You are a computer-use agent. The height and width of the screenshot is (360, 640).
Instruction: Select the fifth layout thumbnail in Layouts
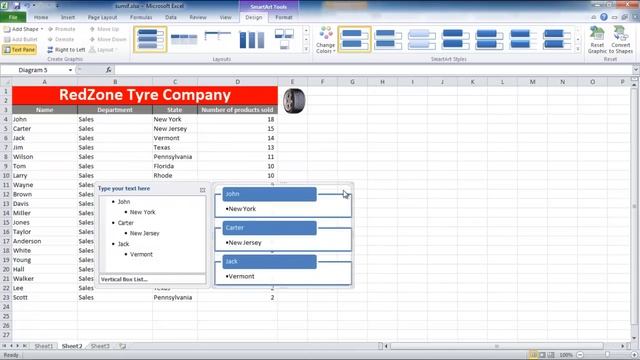pos(284,40)
